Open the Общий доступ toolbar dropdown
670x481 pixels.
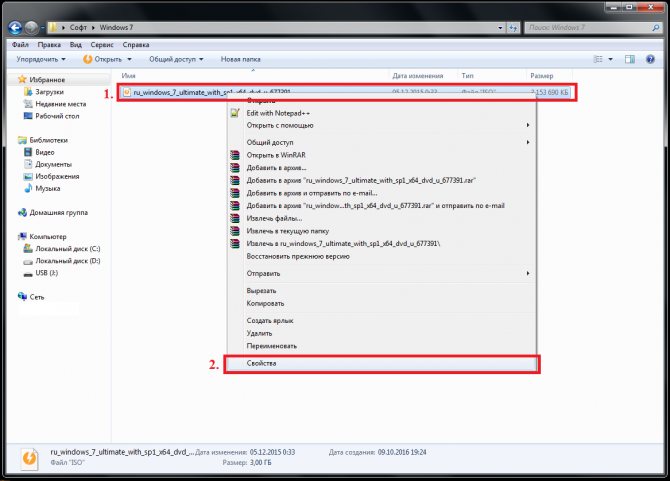176,59
